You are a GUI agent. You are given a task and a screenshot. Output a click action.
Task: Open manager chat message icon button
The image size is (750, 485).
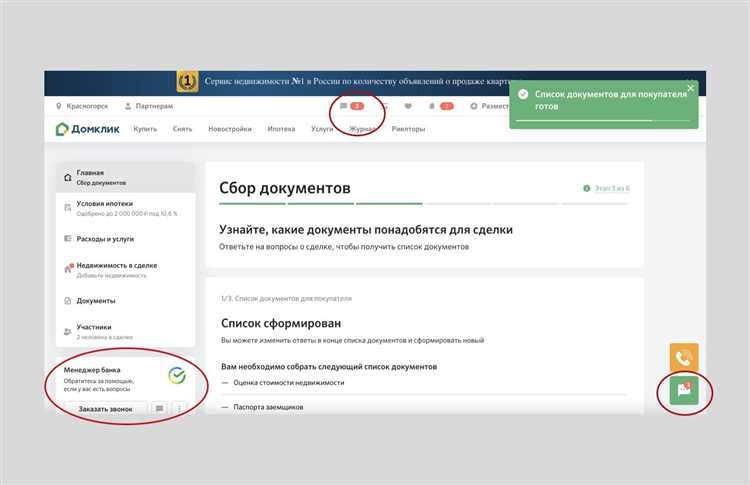(x=159, y=408)
